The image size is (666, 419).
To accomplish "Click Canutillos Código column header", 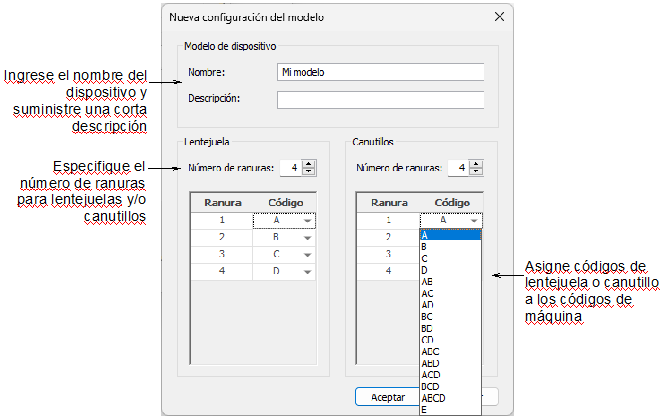I will (x=452, y=203).
